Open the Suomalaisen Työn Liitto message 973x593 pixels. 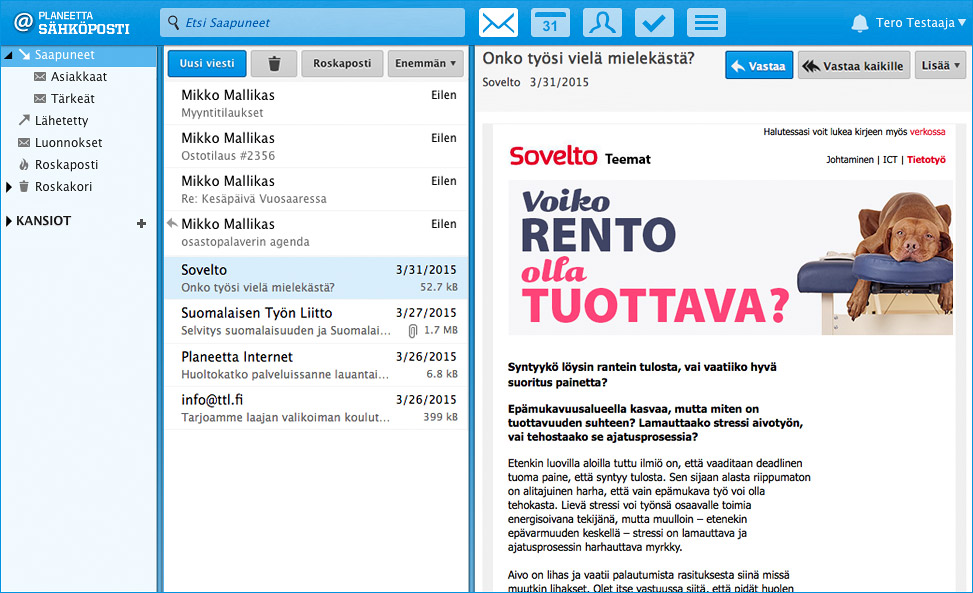coord(316,321)
